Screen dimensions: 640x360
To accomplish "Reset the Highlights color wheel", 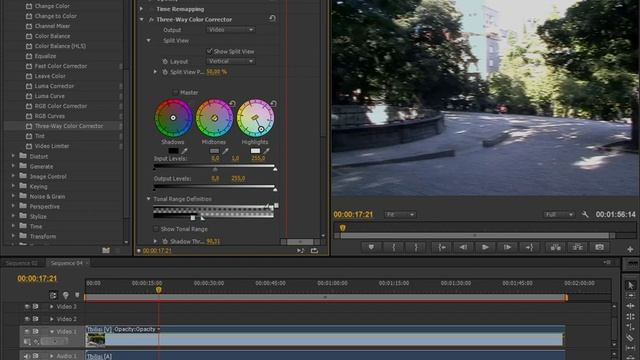I will [x=273, y=103].
